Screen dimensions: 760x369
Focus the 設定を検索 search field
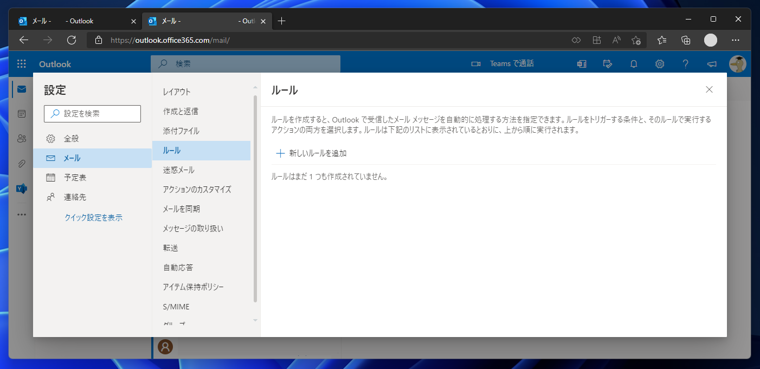(92, 113)
